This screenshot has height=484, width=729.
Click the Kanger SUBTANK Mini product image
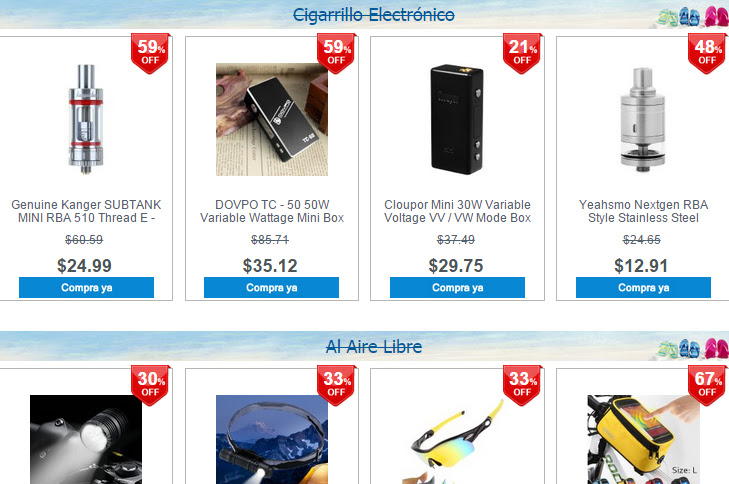(86, 119)
